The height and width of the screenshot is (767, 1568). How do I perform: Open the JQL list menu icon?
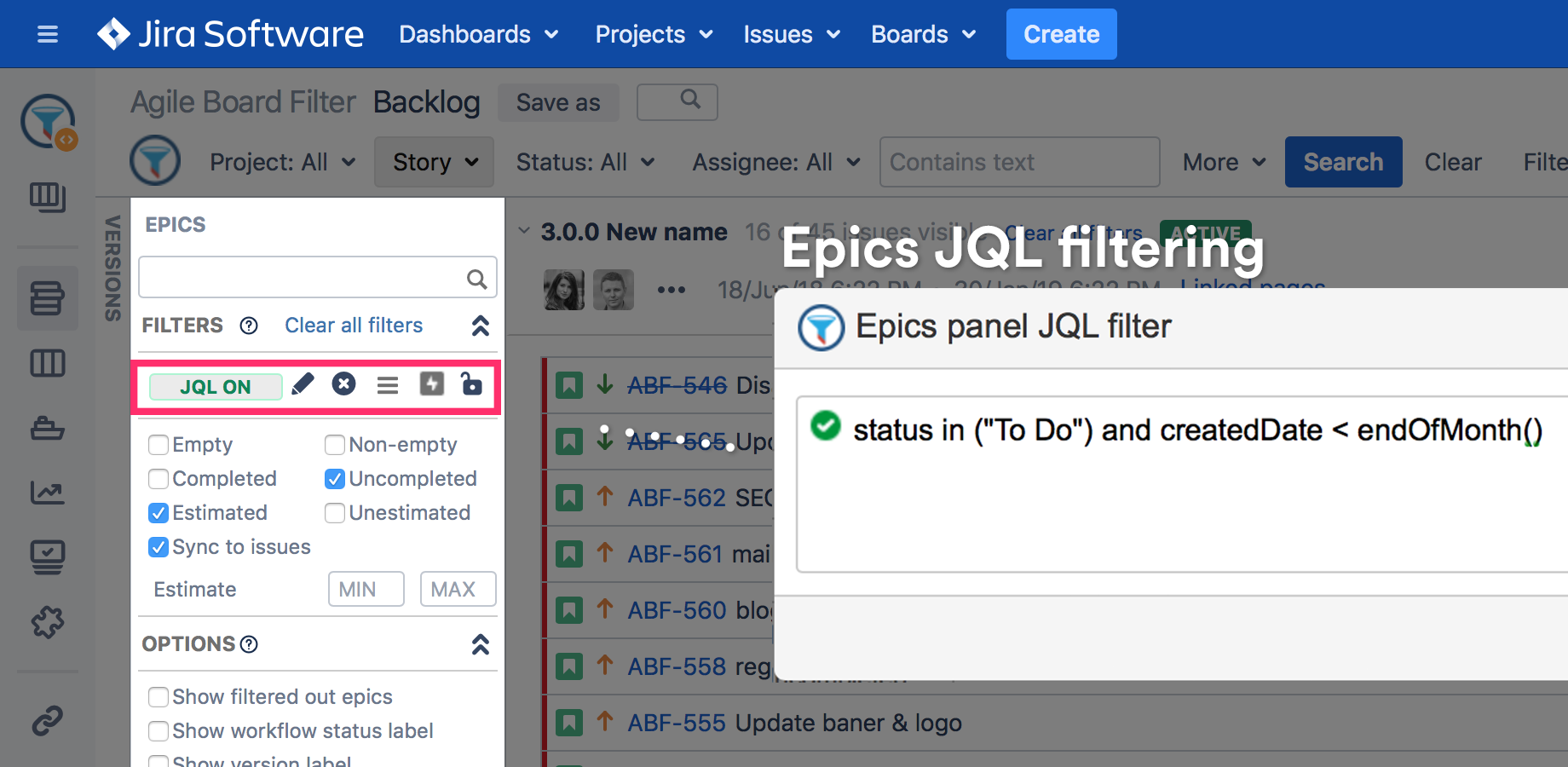pos(388,385)
